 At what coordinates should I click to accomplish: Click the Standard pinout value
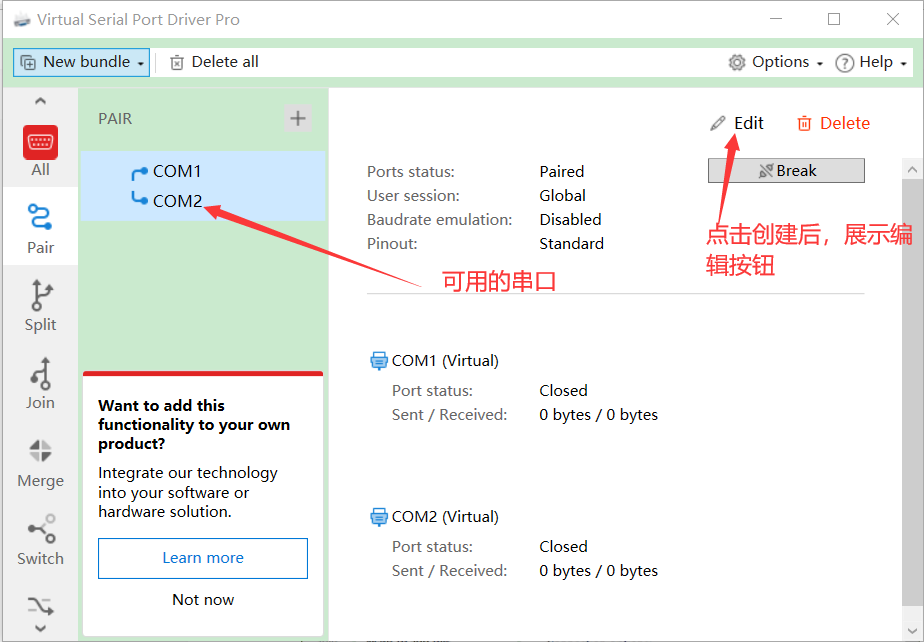click(x=572, y=243)
